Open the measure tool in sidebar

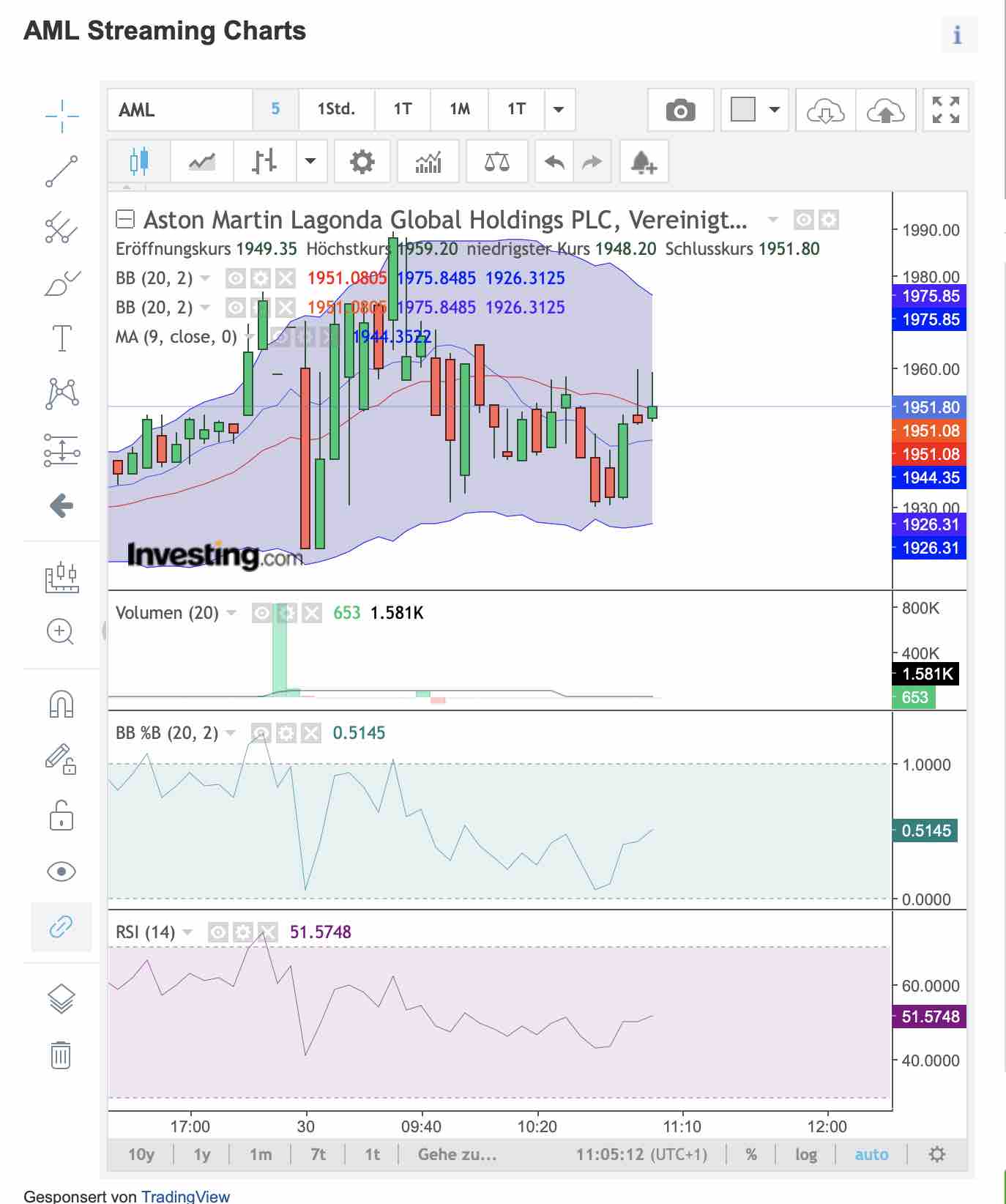click(x=62, y=577)
